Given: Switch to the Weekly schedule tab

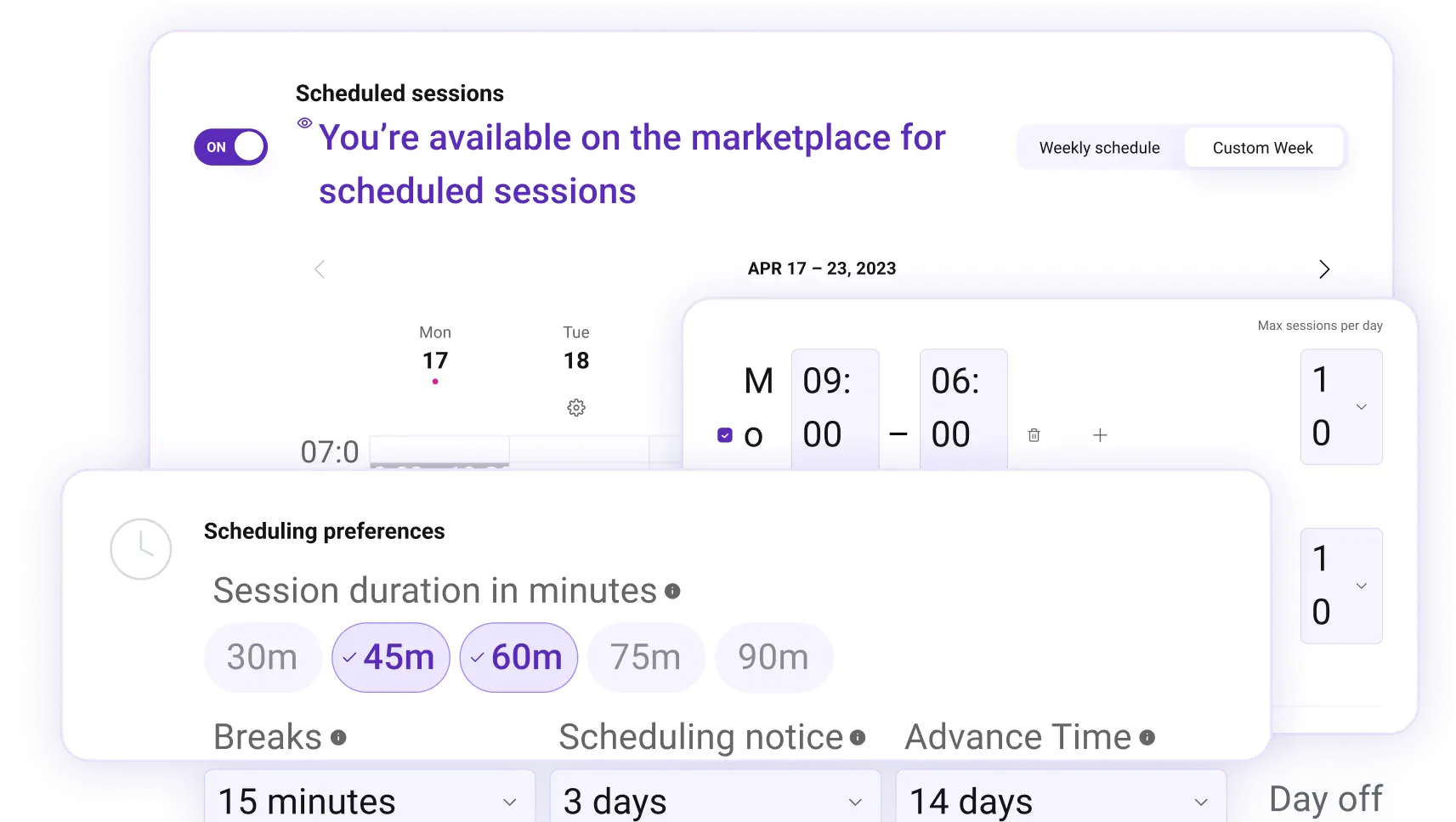Looking at the screenshot, I should [x=1098, y=147].
